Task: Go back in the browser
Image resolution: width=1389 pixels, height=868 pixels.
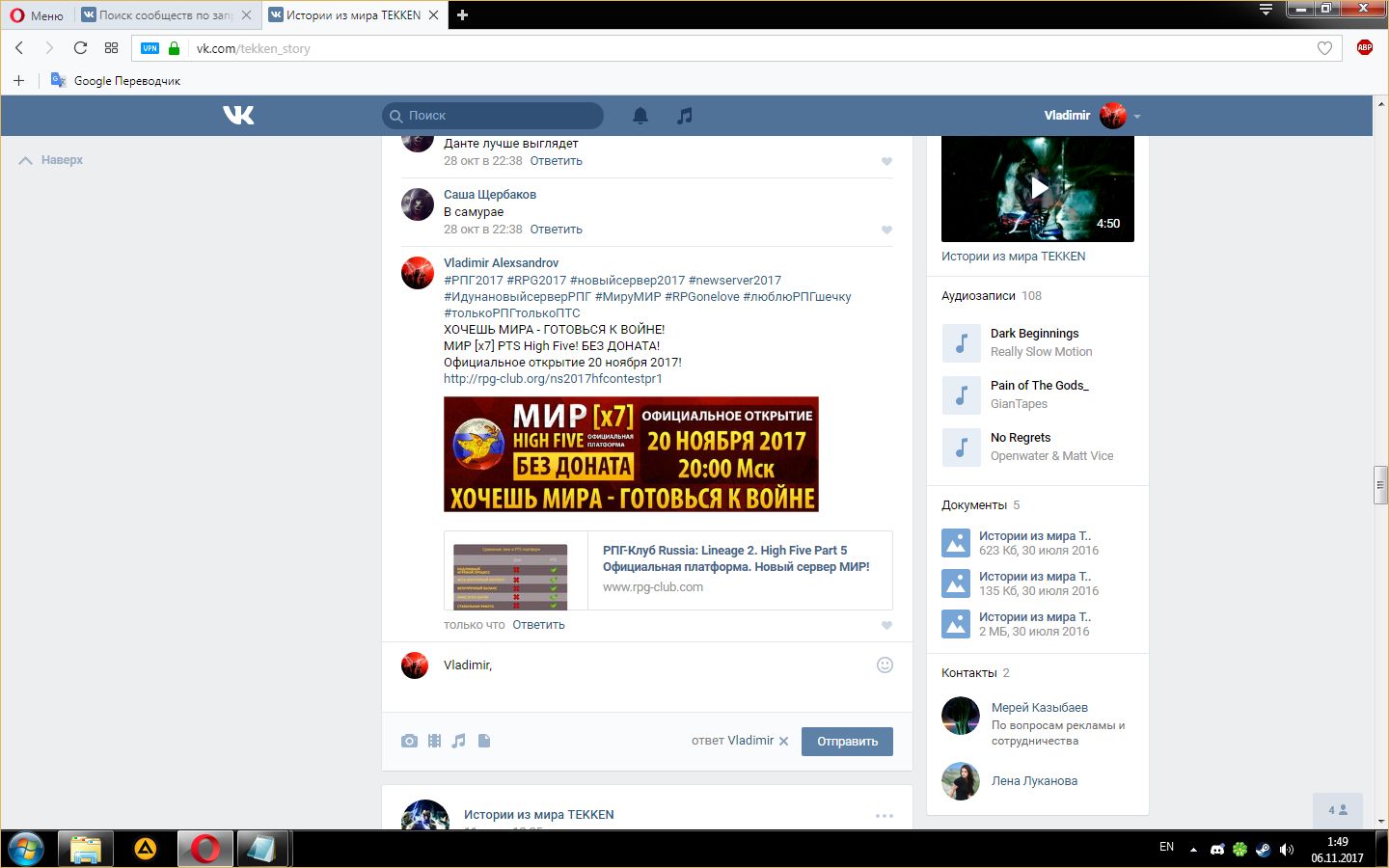Action: (x=19, y=48)
